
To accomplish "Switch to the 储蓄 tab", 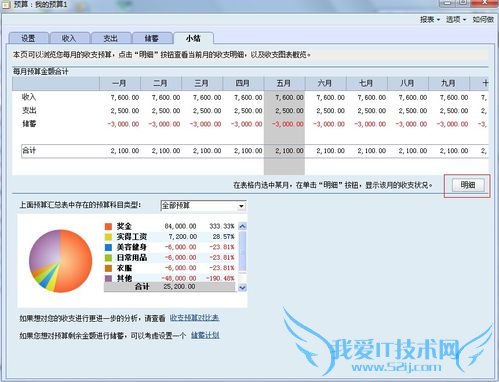I will coord(152,38).
